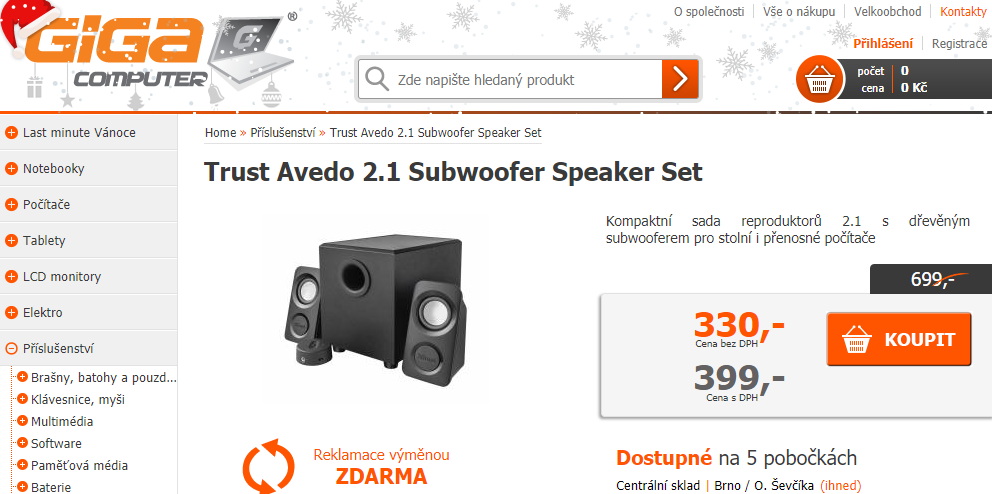Expand the Tablety category plus icon

[11, 241]
